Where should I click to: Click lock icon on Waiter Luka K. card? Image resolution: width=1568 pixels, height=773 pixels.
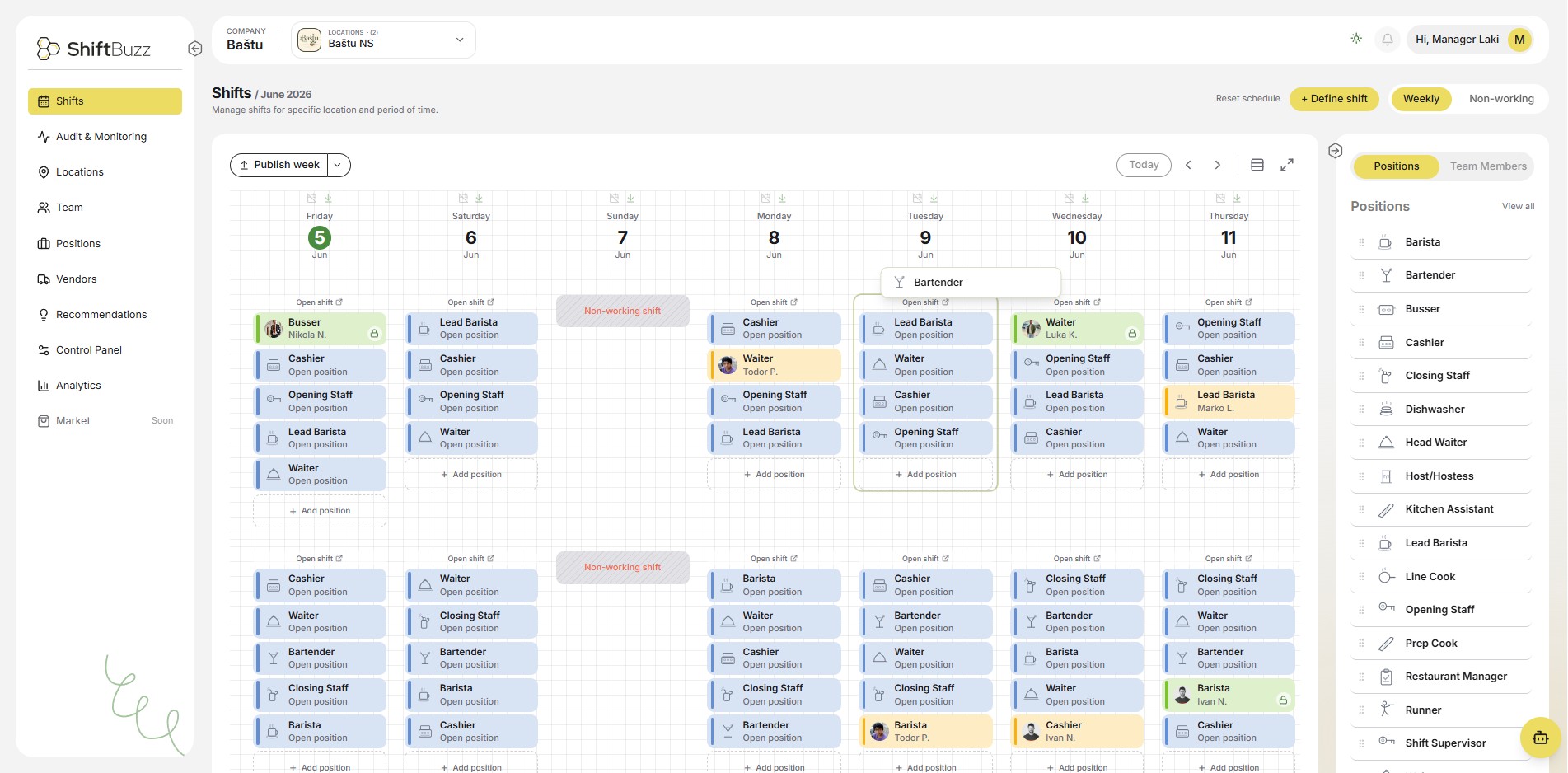point(1132,334)
